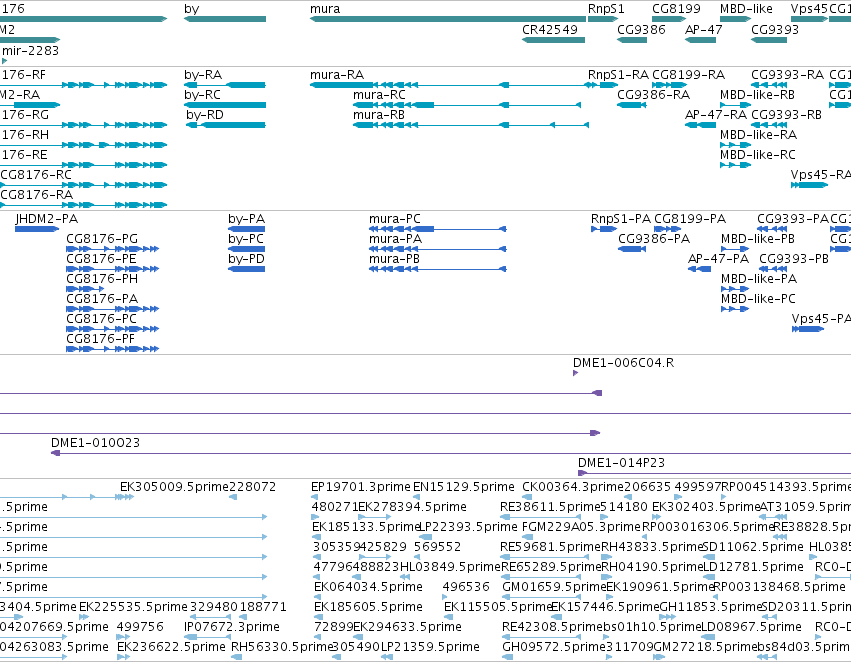Click the IP07672.3prime EST label
Screen dimensions: 851x662
(232, 627)
